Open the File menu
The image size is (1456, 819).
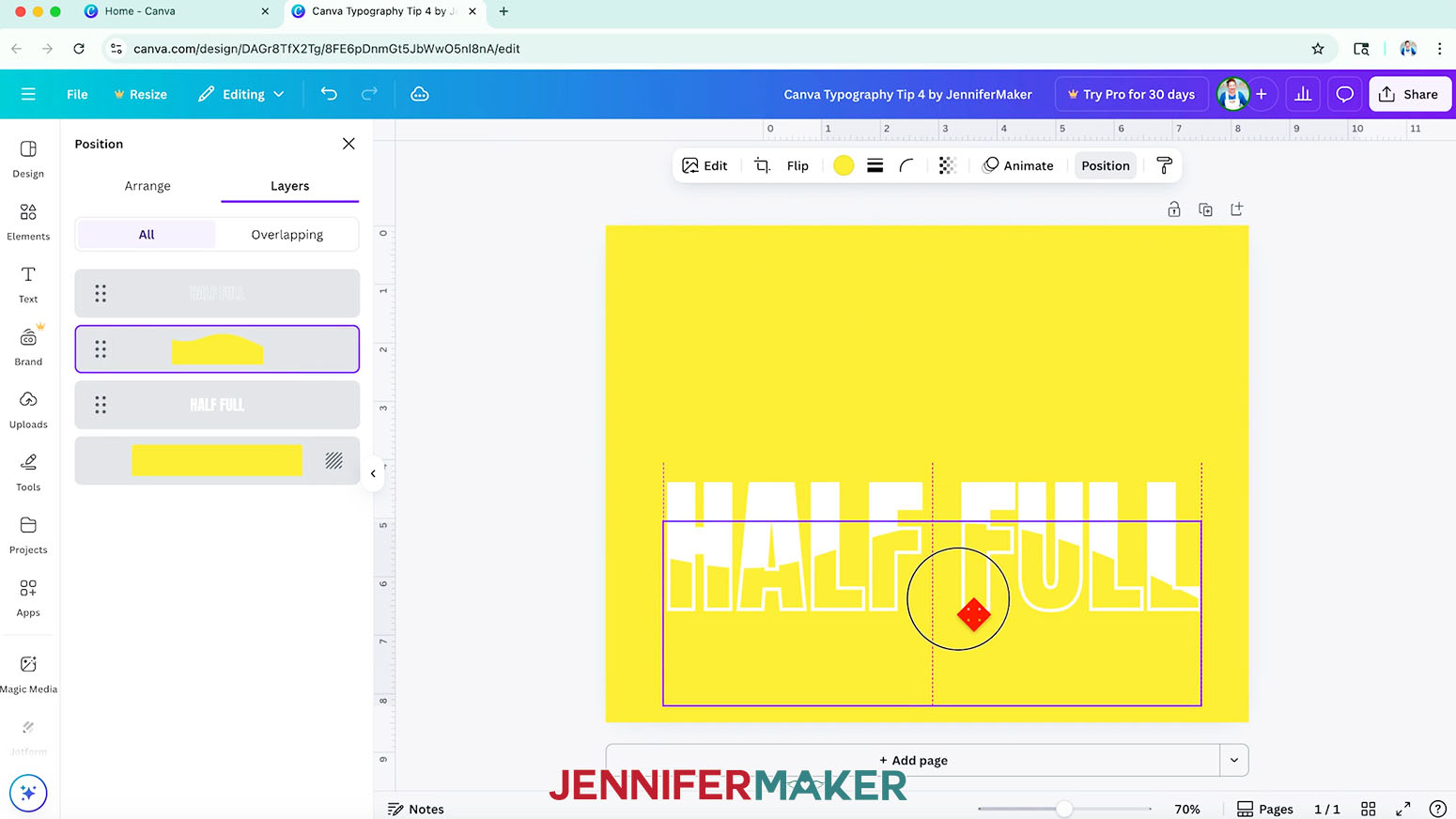click(77, 94)
